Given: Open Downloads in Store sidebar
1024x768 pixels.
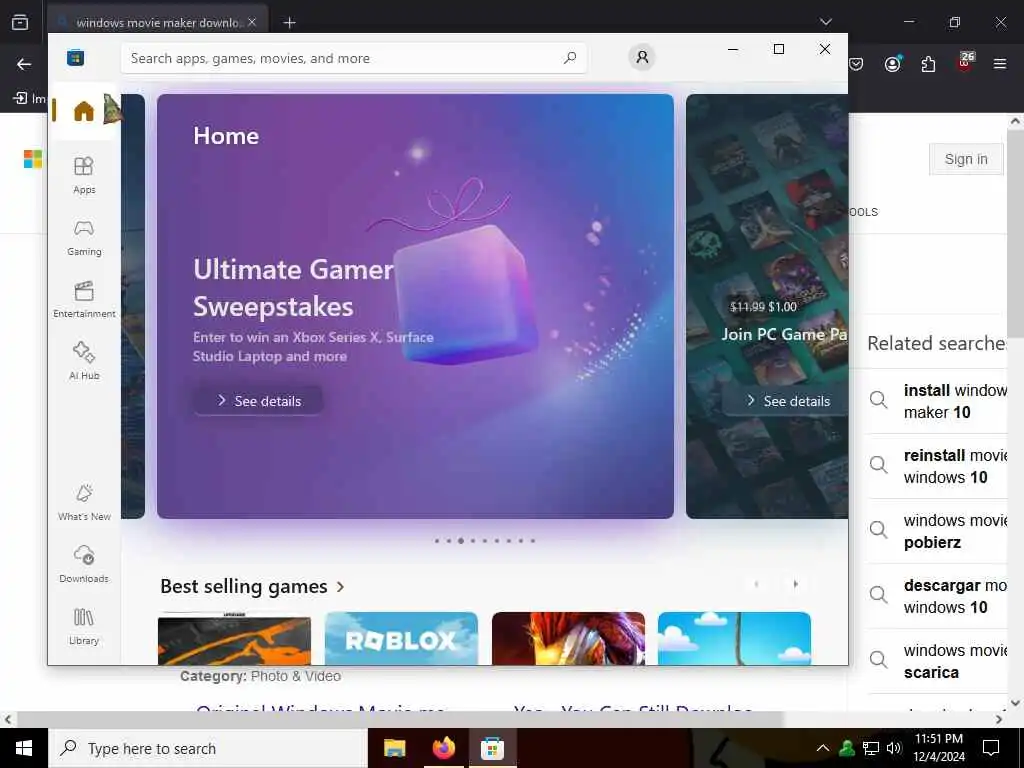Looking at the screenshot, I should click(84, 564).
